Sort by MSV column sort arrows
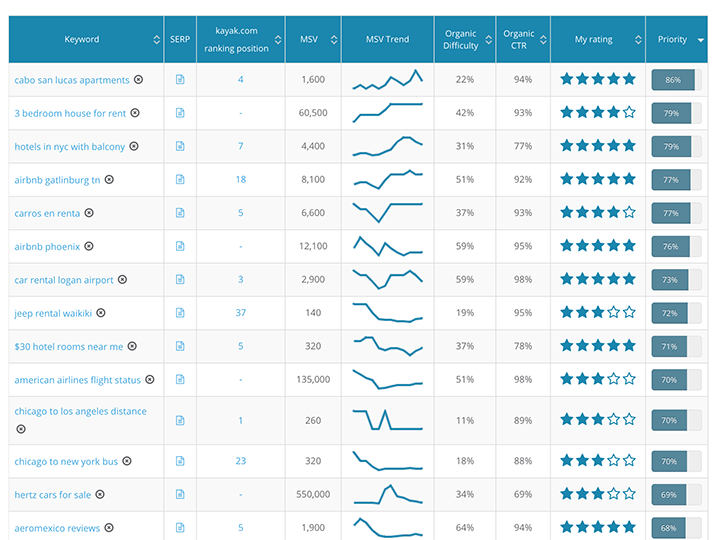The width and height of the screenshot is (720, 540). (332, 40)
